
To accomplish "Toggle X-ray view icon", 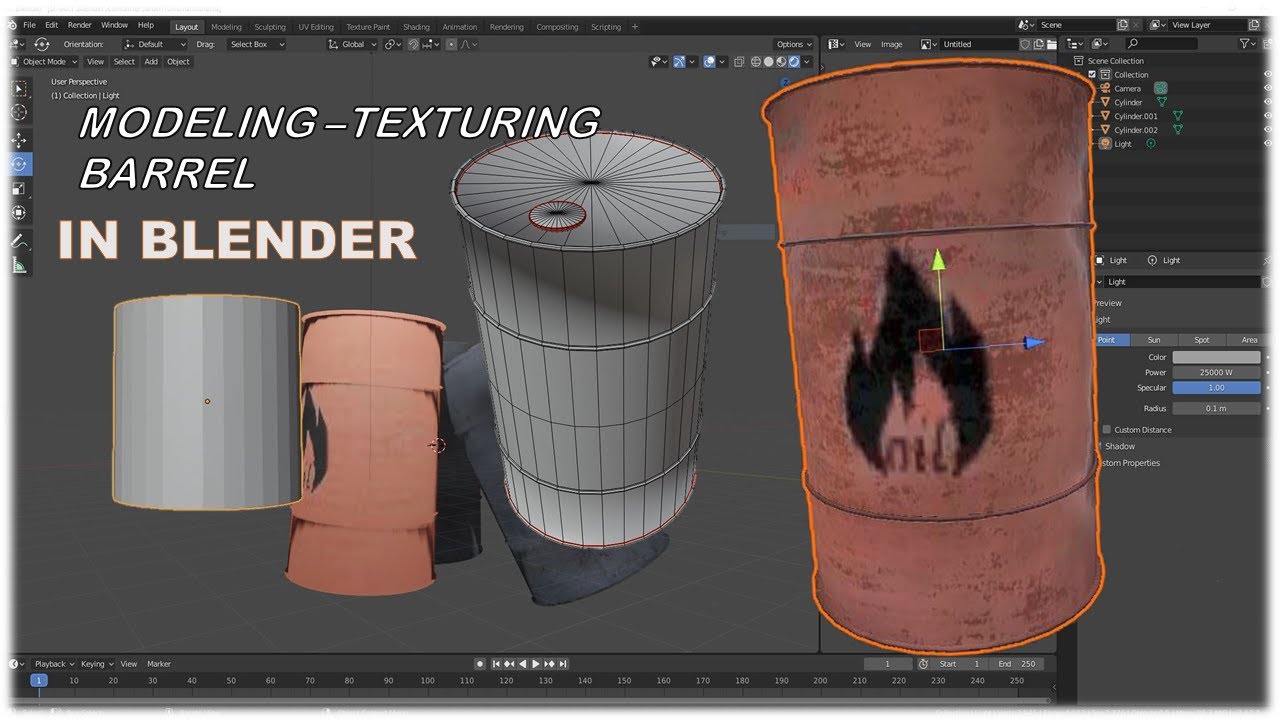I will point(739,62).
